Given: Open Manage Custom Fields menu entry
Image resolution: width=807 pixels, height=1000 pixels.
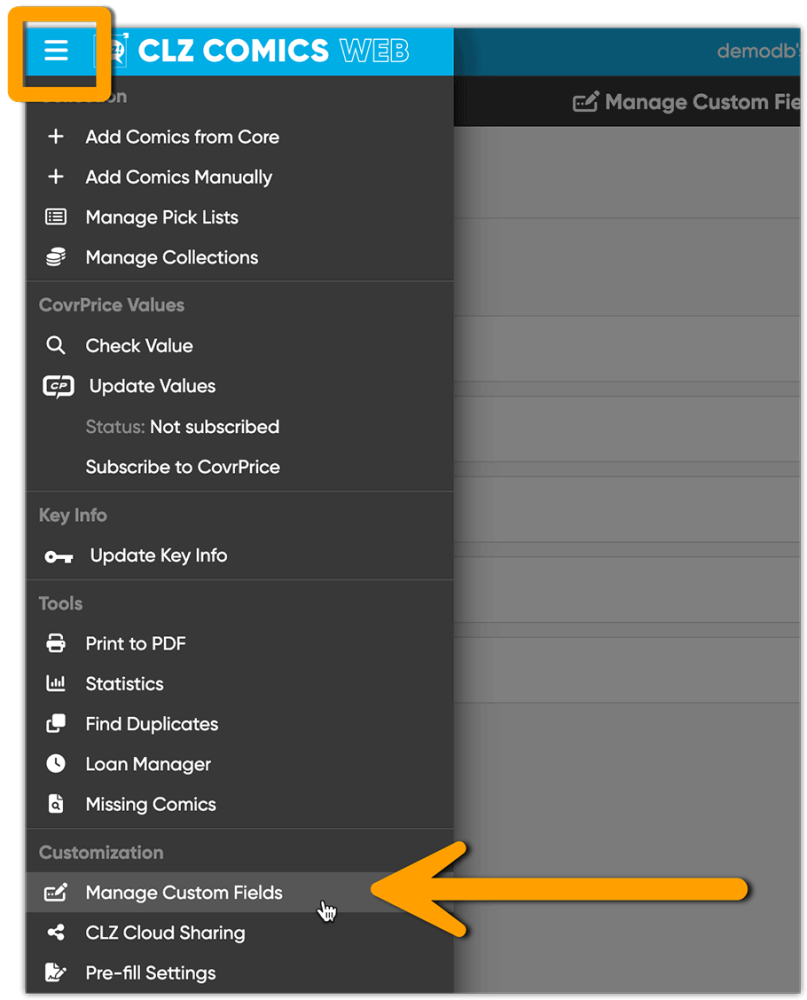Looking at the screenshot, I should pos(184,893).
